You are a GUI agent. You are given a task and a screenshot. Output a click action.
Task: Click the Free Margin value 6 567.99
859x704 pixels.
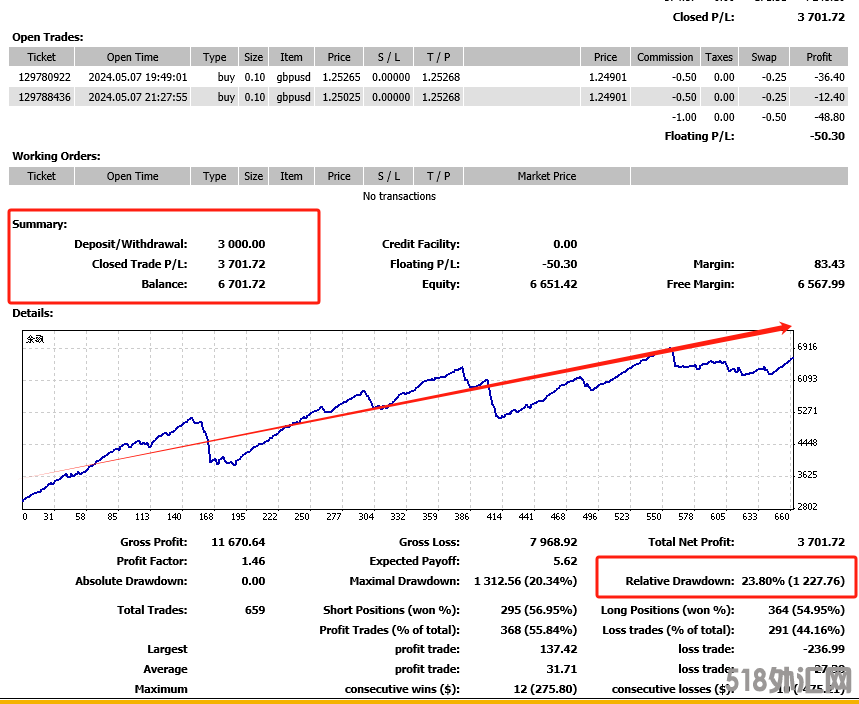pyautogui.click(x=821, y=284)
